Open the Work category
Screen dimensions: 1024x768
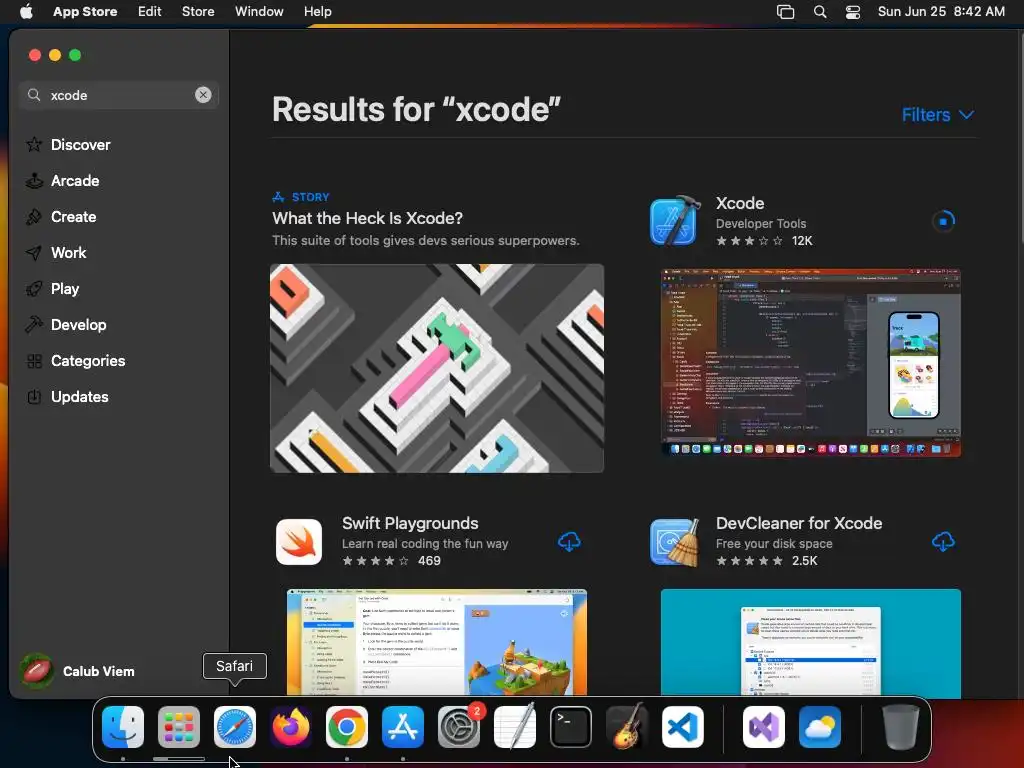pos(56,253)
